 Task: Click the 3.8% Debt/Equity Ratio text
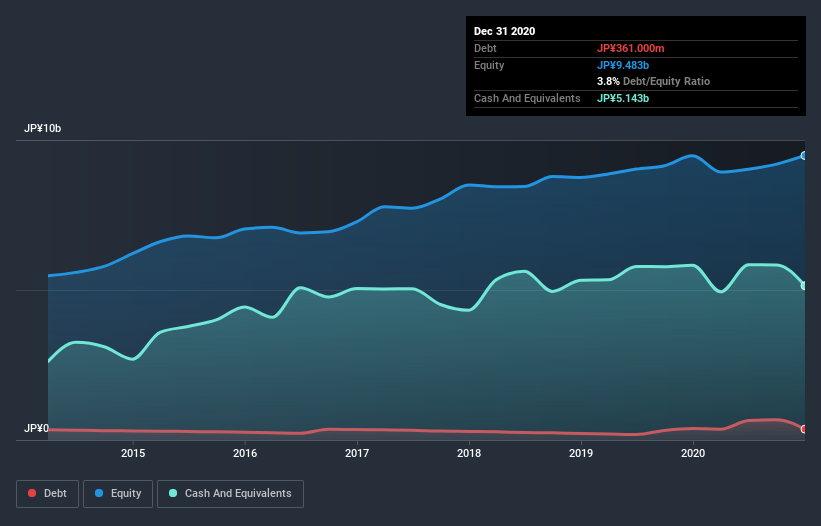coord(653,82)
